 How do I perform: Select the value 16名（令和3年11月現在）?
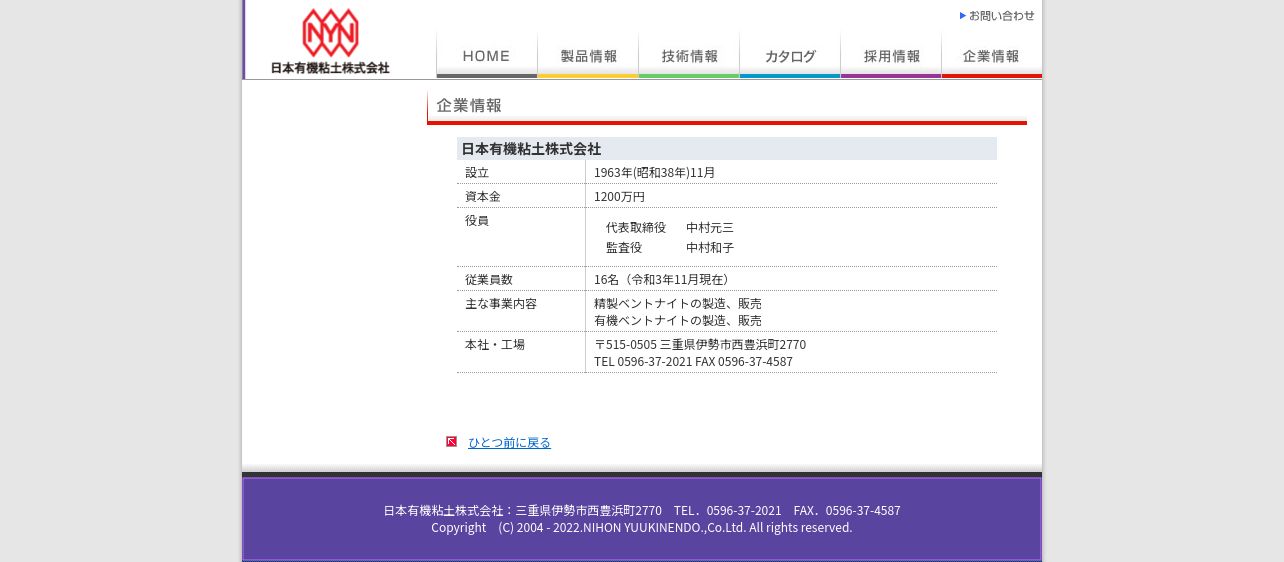(x=664, y=279)
